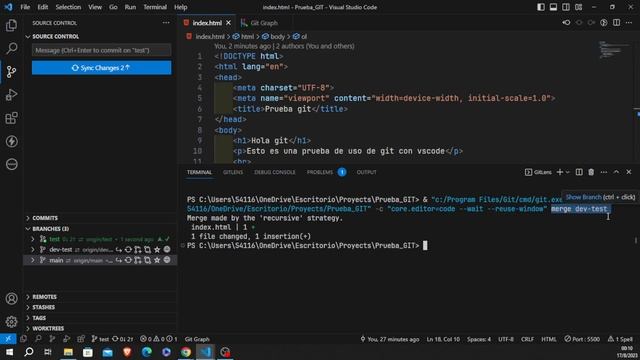Open Source Control panel more actions menu
Screen dimensions: 640x360
[x=166, y=23]
